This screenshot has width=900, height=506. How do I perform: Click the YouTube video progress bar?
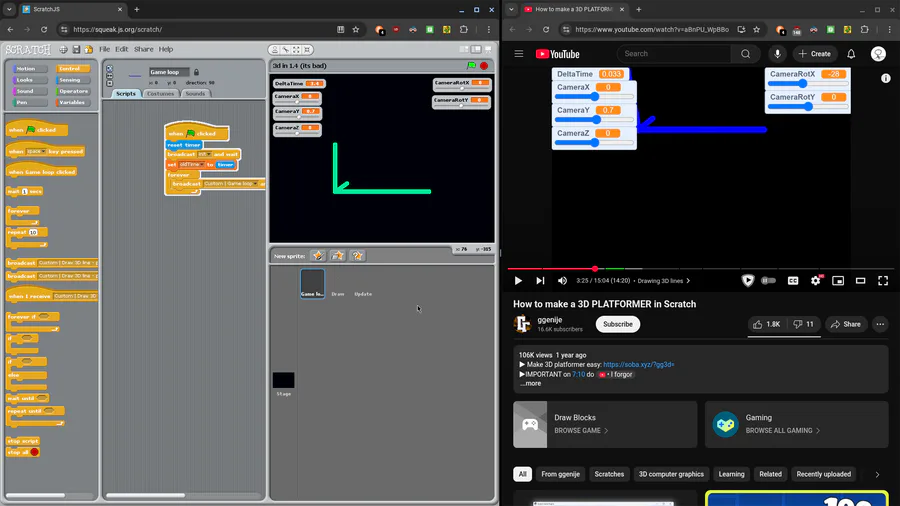point(701,268)
